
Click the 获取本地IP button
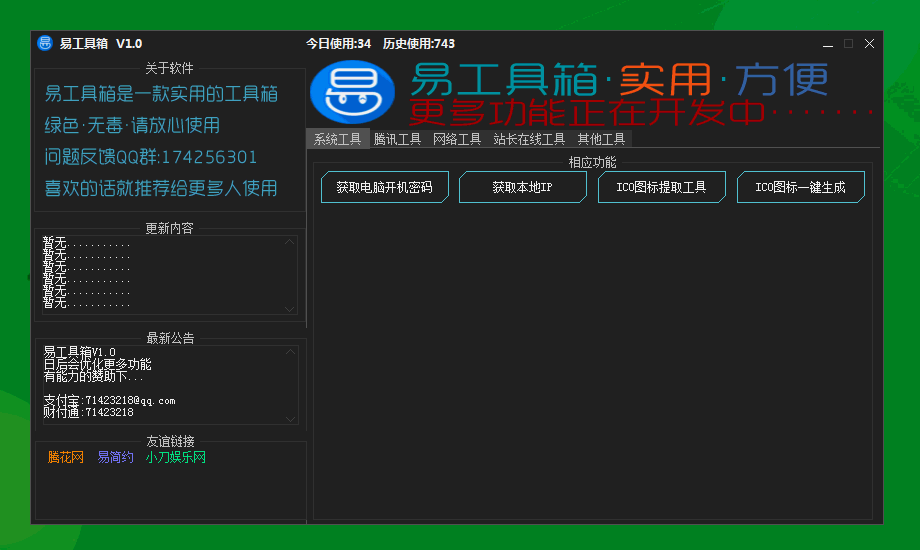point(523,187)
